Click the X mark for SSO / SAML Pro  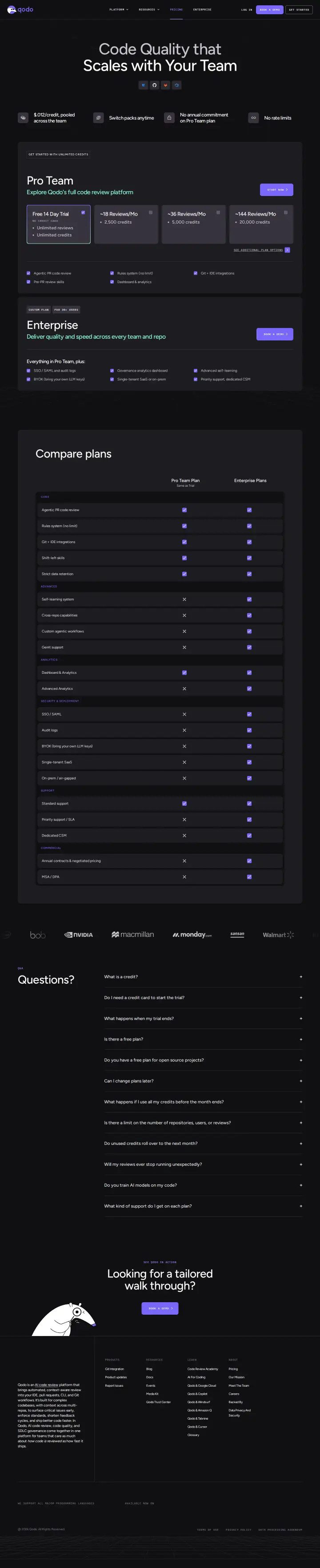(x=184, y=715)
